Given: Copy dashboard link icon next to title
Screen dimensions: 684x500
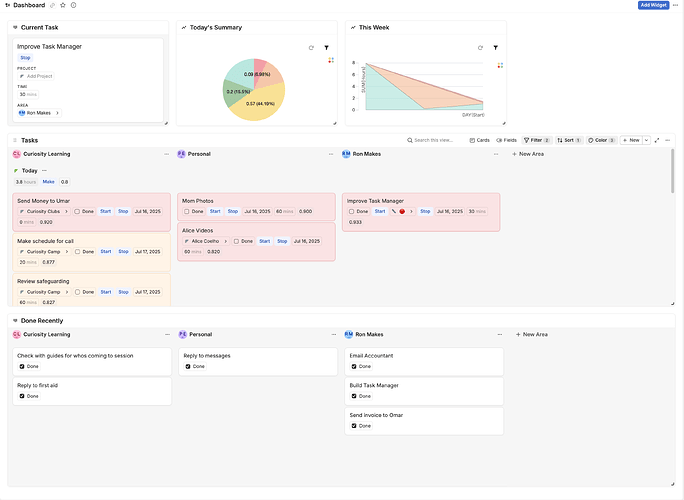Looking at the screenshot, I should (52, 5).
